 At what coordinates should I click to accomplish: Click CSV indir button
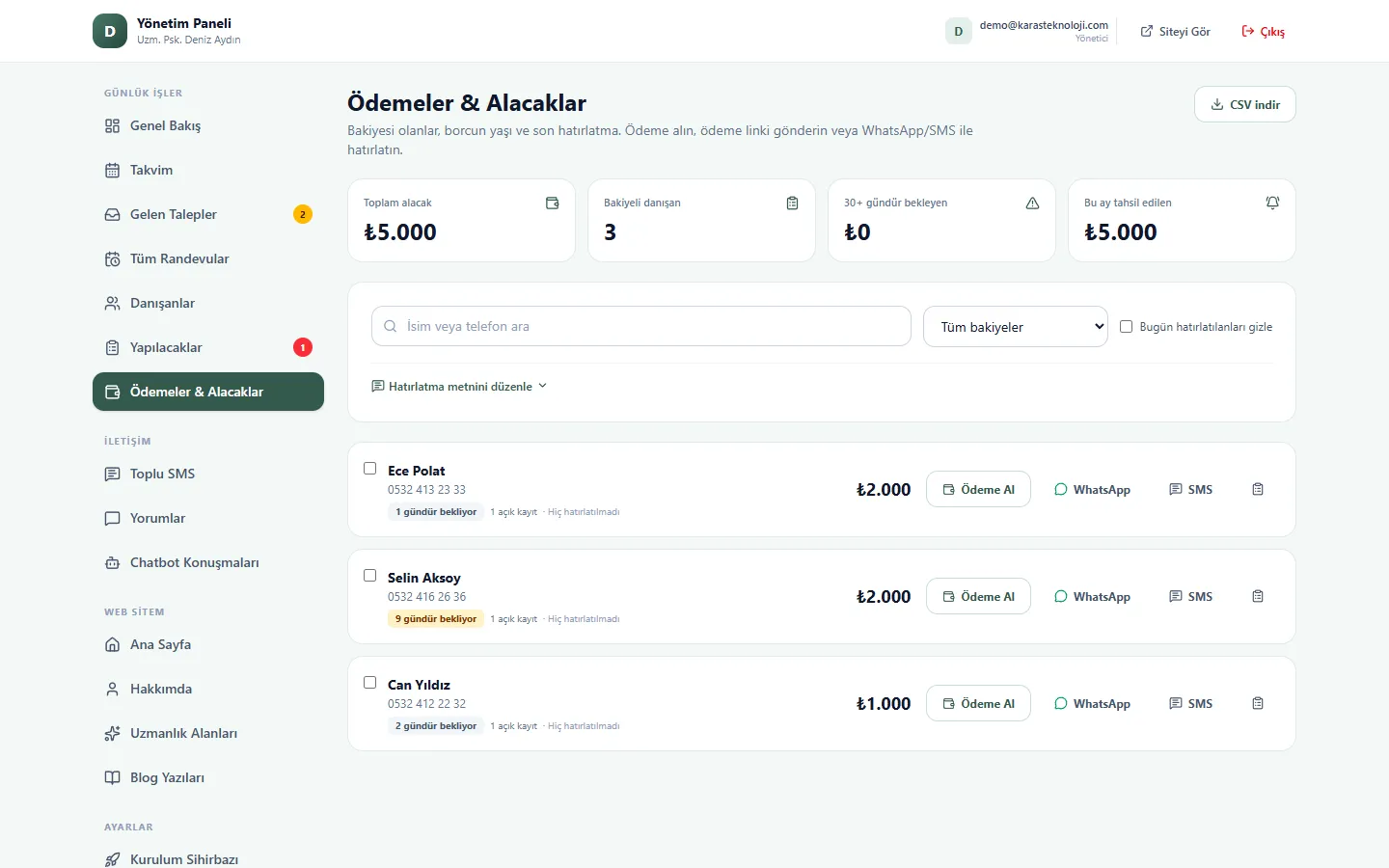[1245, 104]
